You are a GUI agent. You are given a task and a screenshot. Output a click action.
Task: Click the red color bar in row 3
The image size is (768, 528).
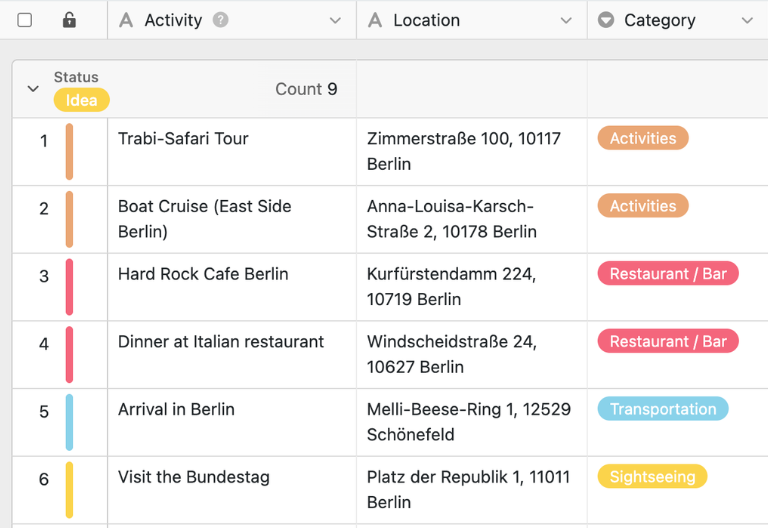(x=70, y=287)
